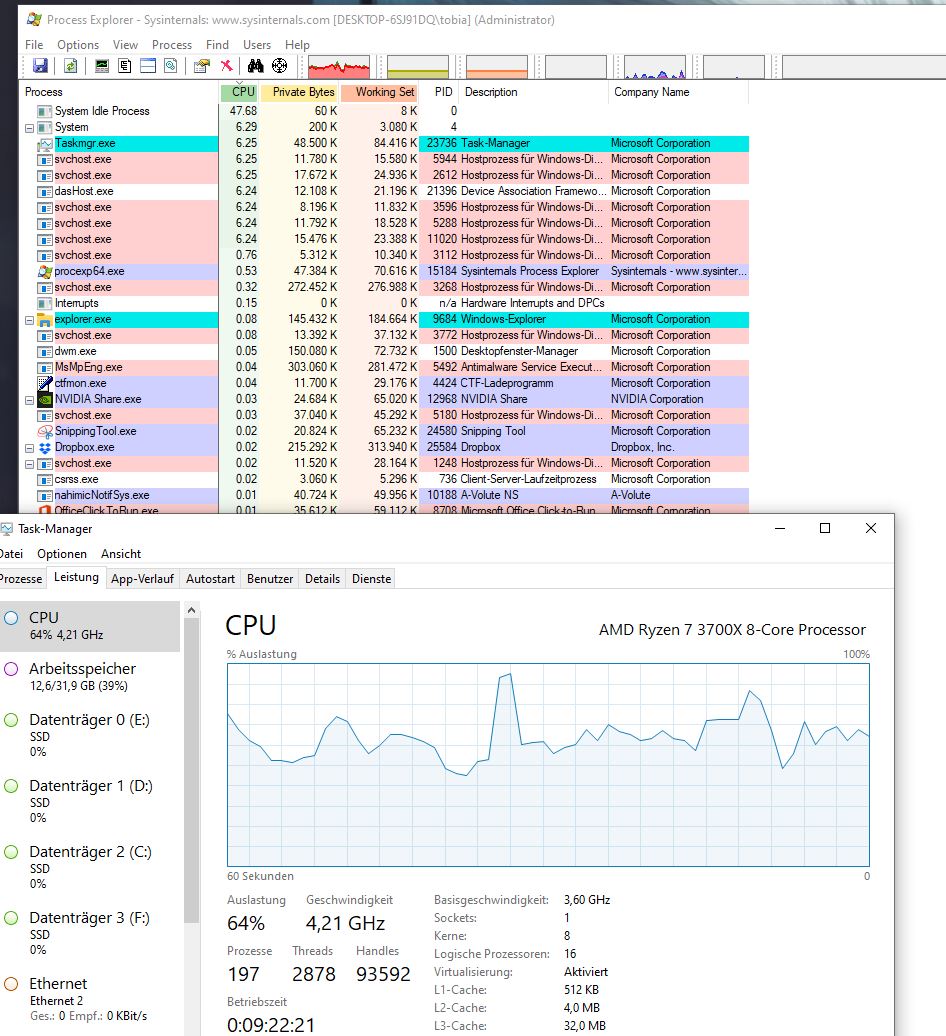Open the Find menu

(x=217, y=45)
